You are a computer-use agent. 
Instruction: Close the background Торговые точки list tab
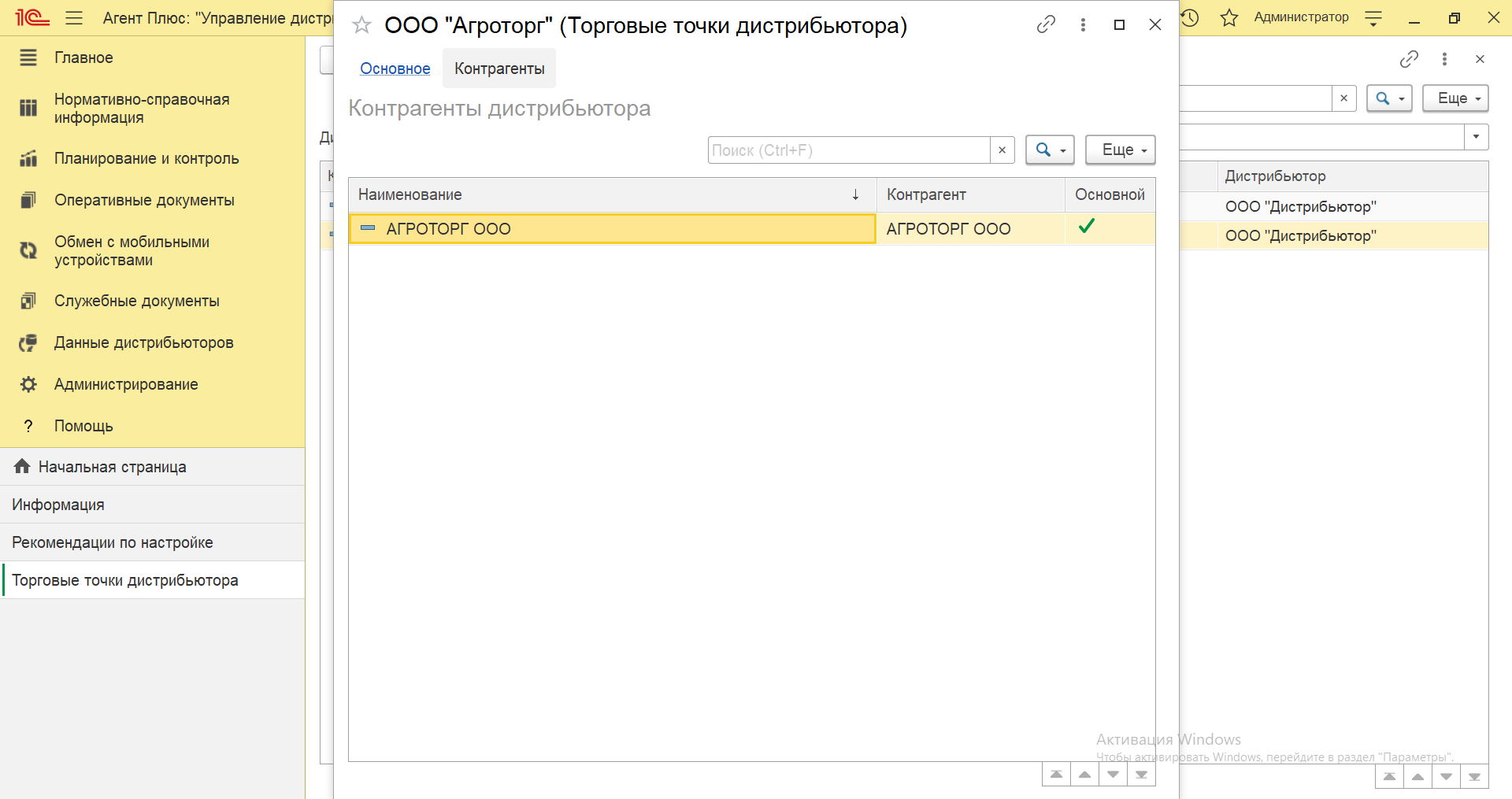click(1480, 59)
